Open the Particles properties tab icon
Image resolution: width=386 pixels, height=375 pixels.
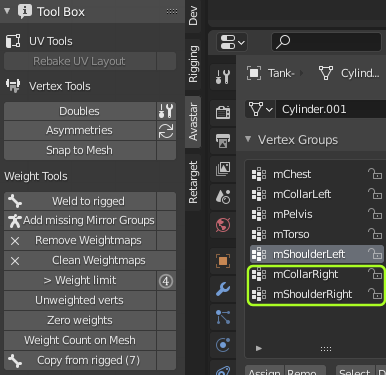click(223, 317)
